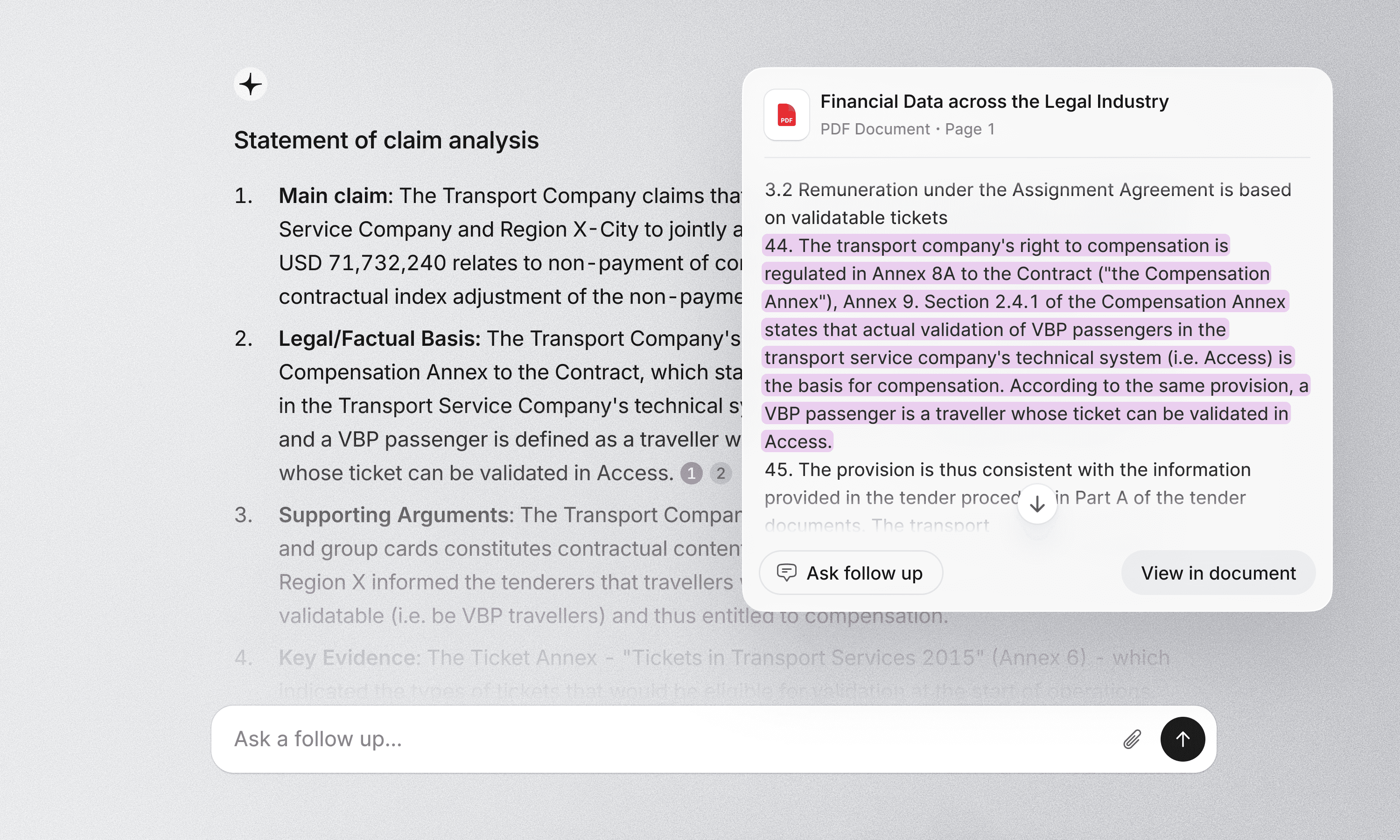Click 'PDF Document · Page 1' subtitle

[908, 129]
